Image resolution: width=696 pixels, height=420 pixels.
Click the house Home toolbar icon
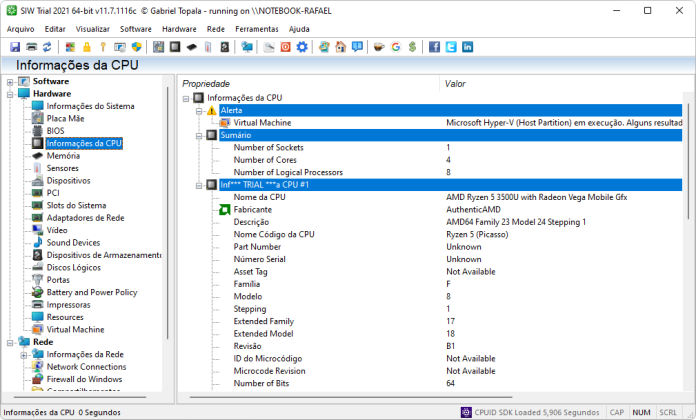pos(340,47)
